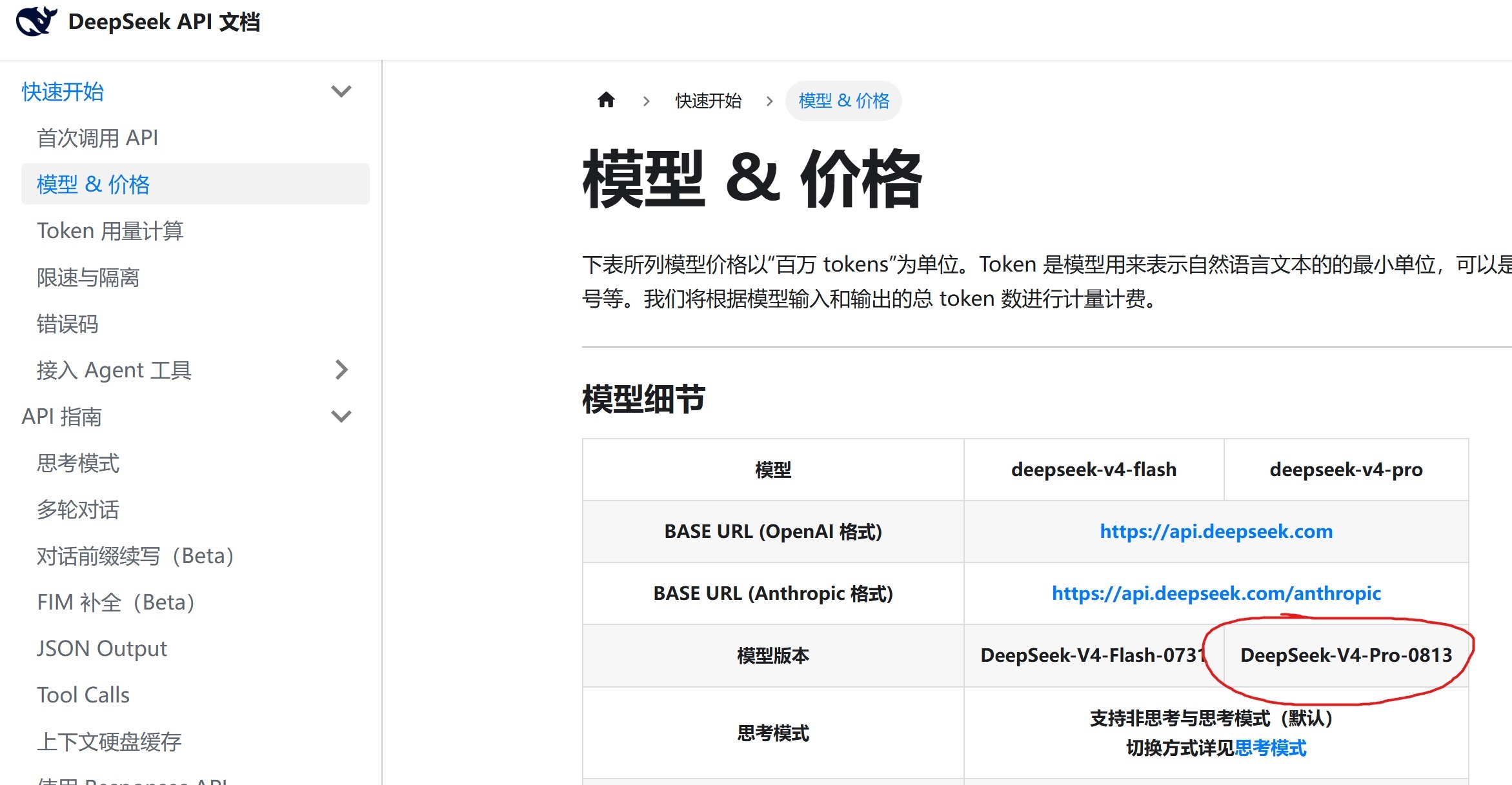This screenshot has width=1512, height=785.
Task: Click BASE URL (Anthropic 格式) label
Action: click(x=773, y=593)
